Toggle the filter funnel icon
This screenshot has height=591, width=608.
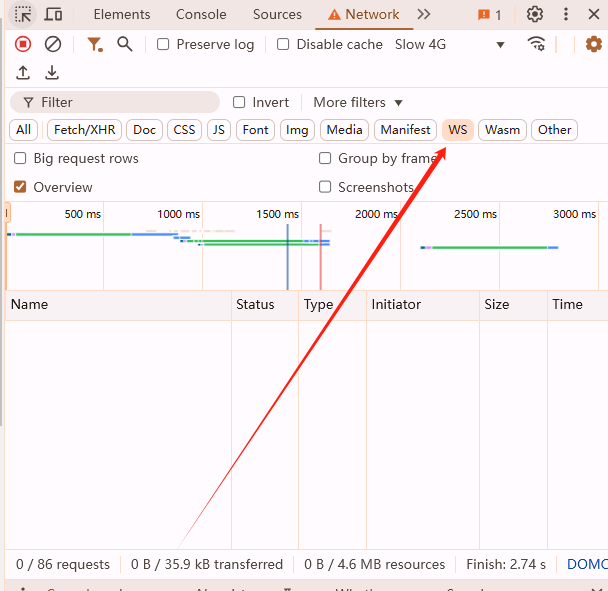pos(95,44)
